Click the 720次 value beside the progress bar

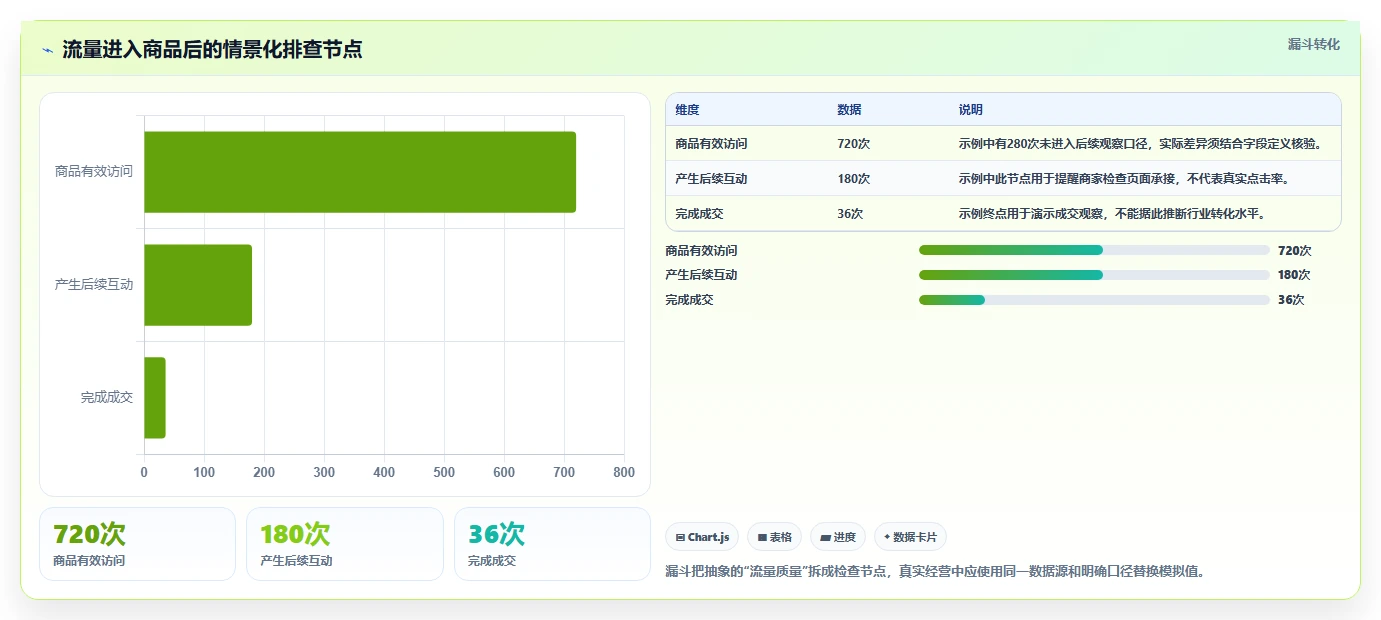point(1294,251)
